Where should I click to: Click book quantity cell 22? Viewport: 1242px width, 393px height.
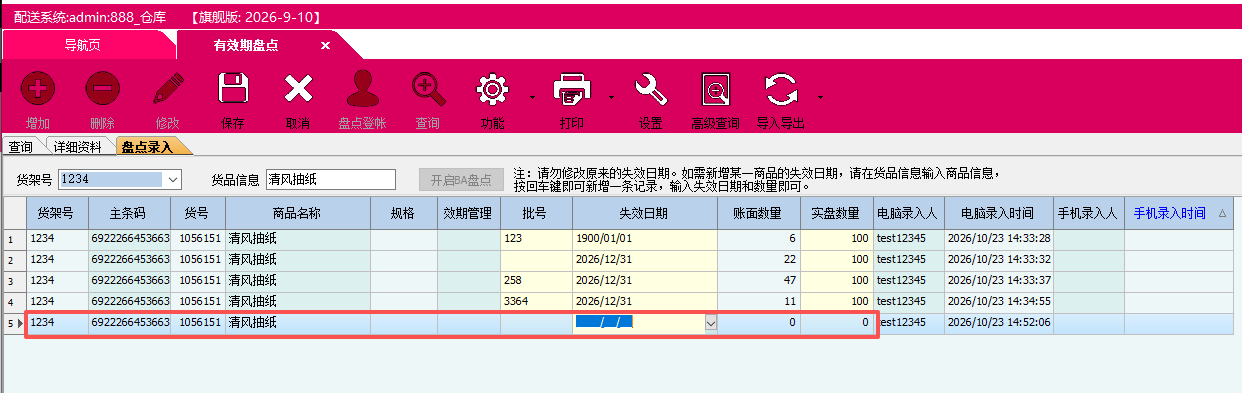pos(758,260)
